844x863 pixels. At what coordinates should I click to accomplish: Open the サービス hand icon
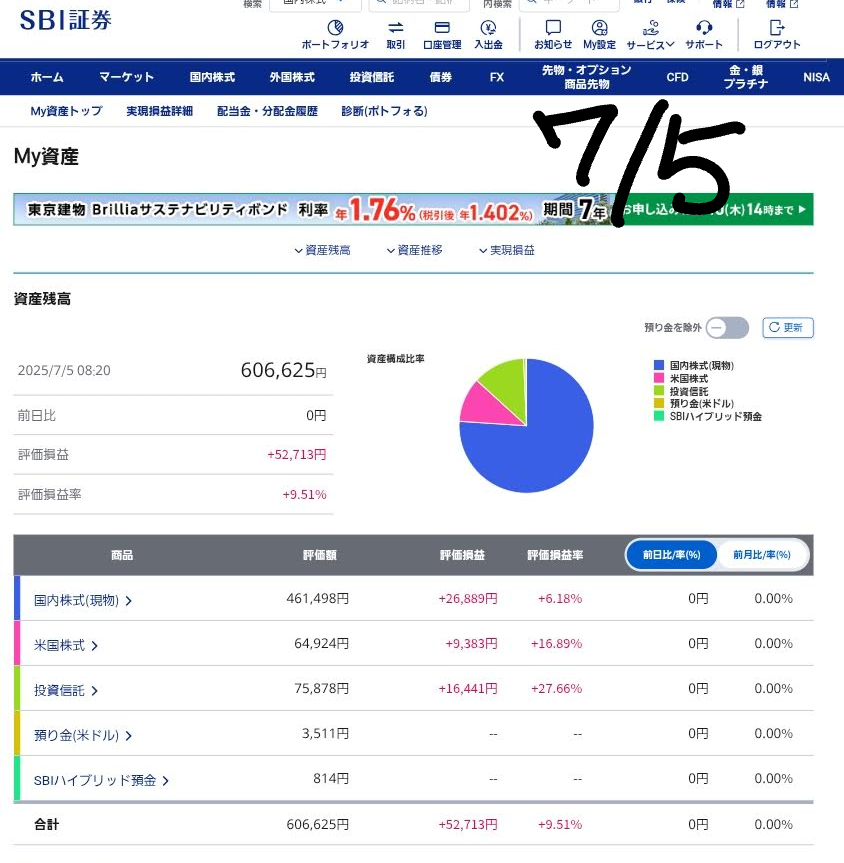click(651, 28)
